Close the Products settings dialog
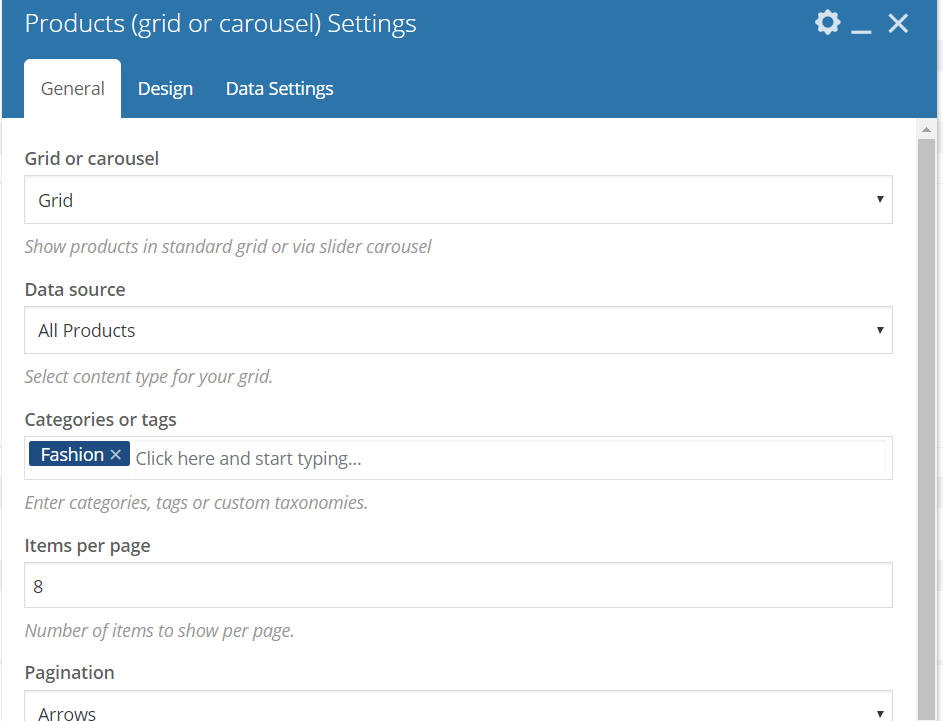 point(898,23)
